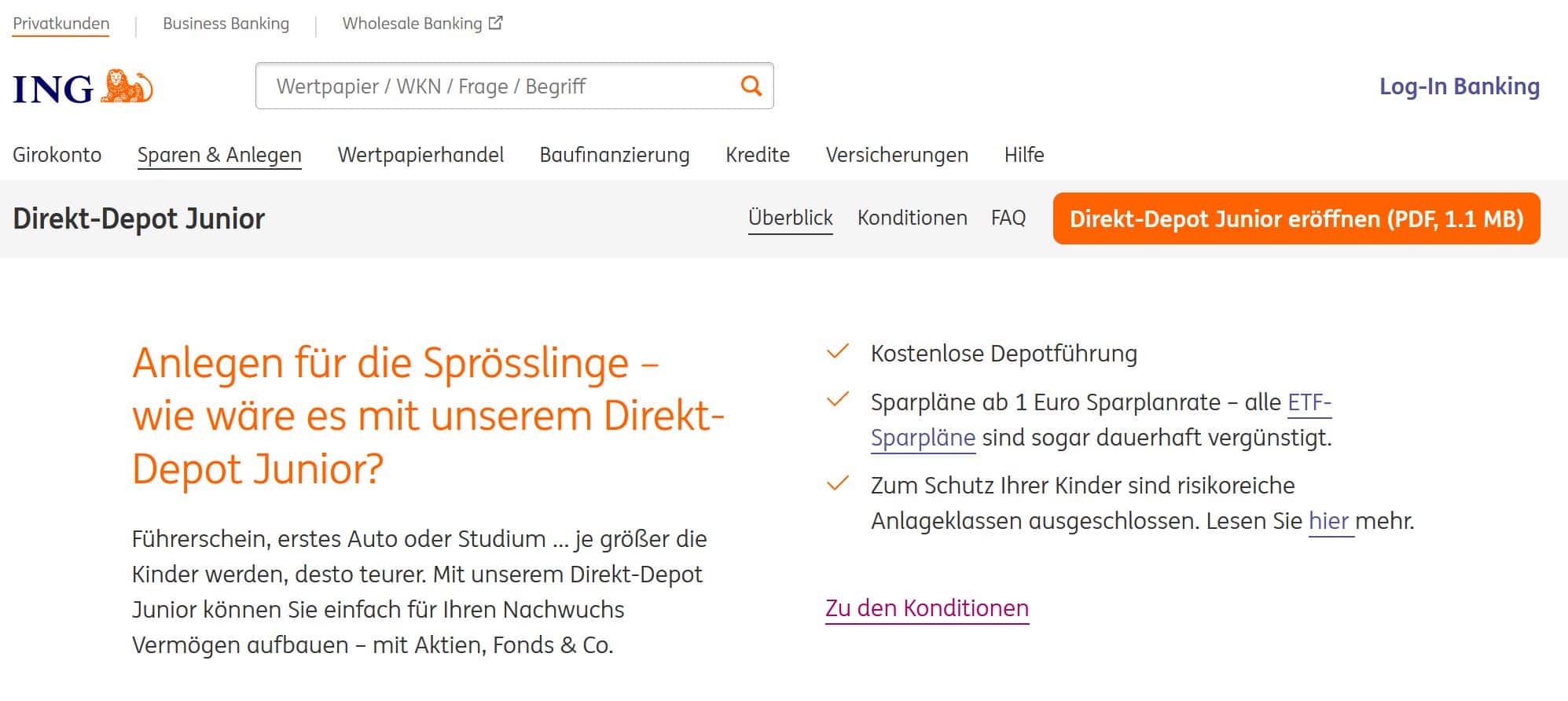The height and width of the screenshot is (701, 1568).
Task: Open the Baufinanzierung menu
Action: tap(615, 155)
